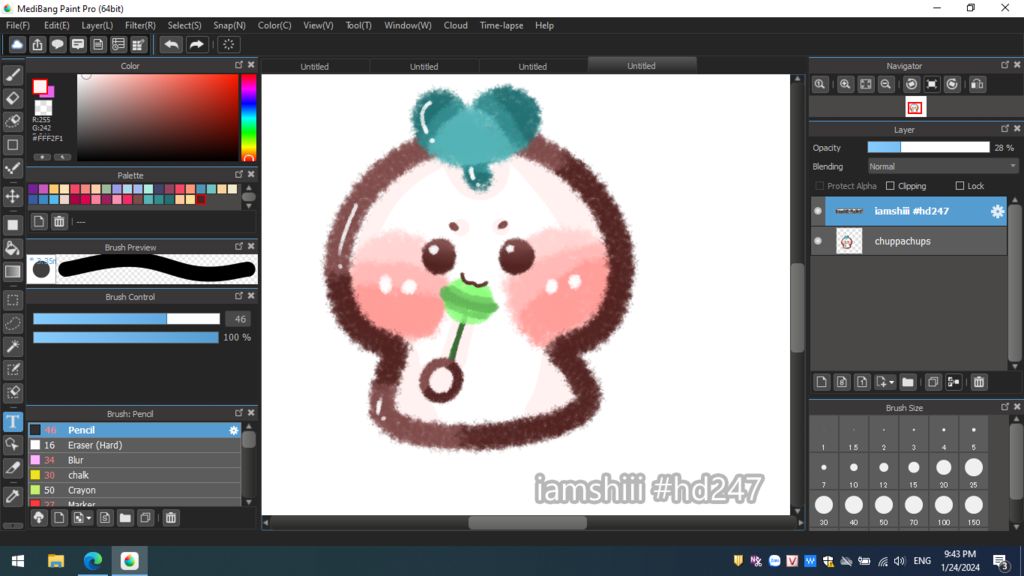Select the Blur brush
This screenshot has height=576, width=1024.
[134, 460]
